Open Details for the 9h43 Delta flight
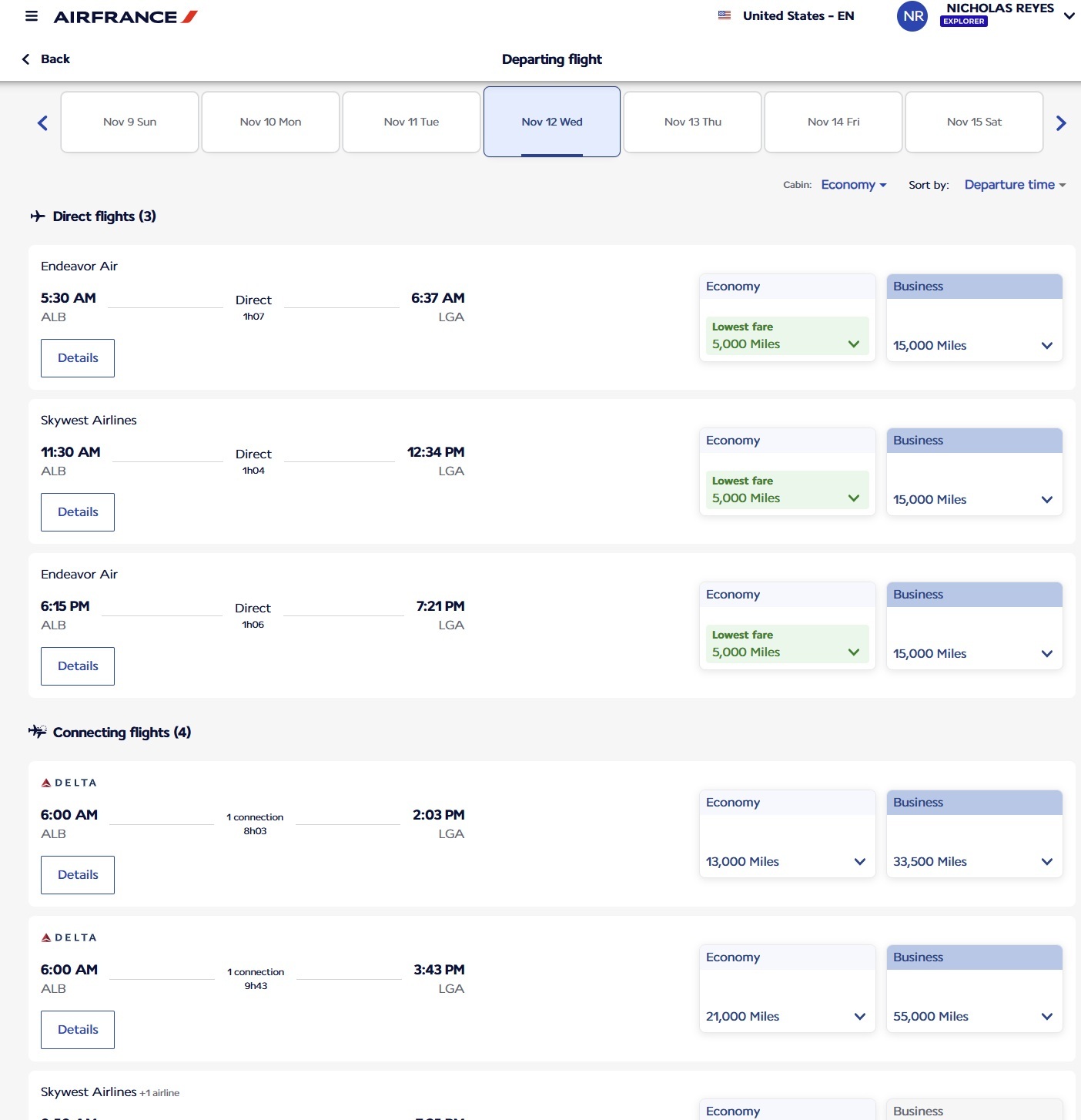The height and width of the screenshot is (1120, 1081). pyautogui.click(x=78, y=1030)
